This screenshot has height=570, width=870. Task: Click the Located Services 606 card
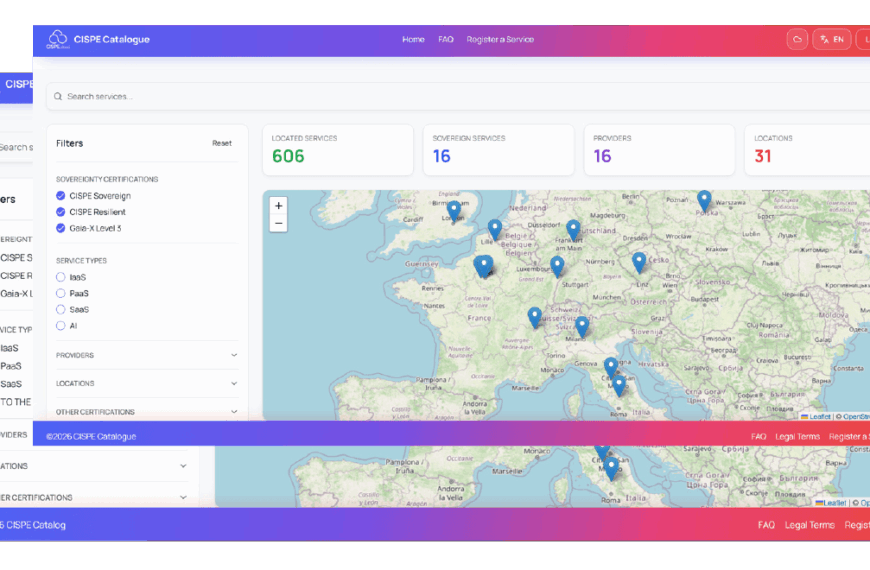pyautogui.click(x=338, y=150)
